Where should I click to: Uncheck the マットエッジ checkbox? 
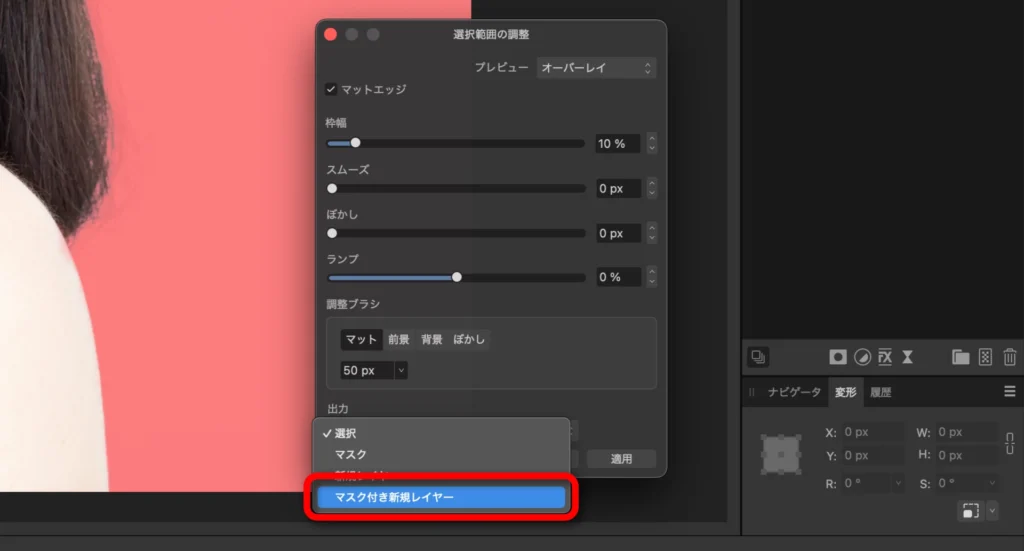(331, 90)
